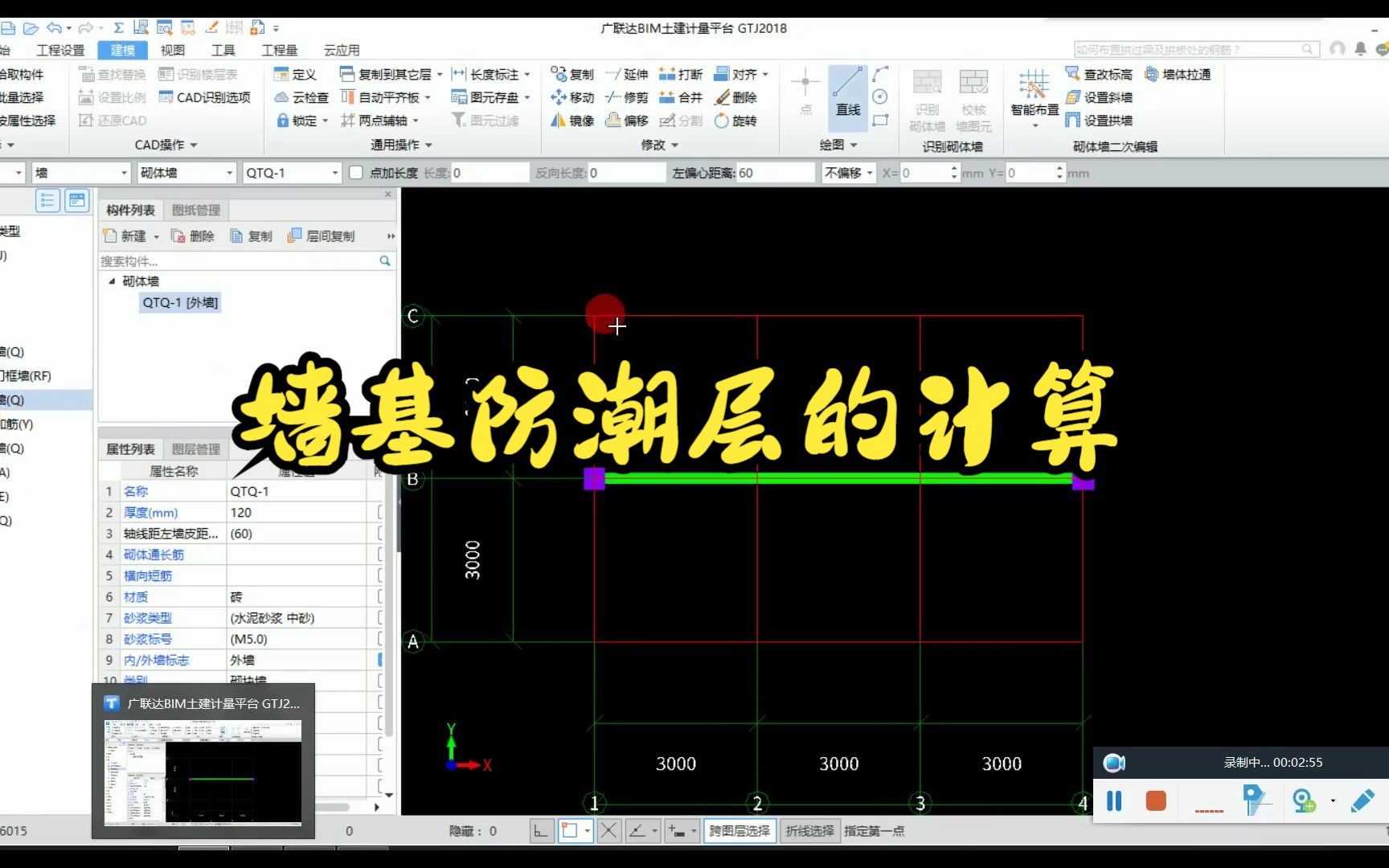
Task: Click 设置斜墙 sloped wall tool
Action: click(1099, 97)
